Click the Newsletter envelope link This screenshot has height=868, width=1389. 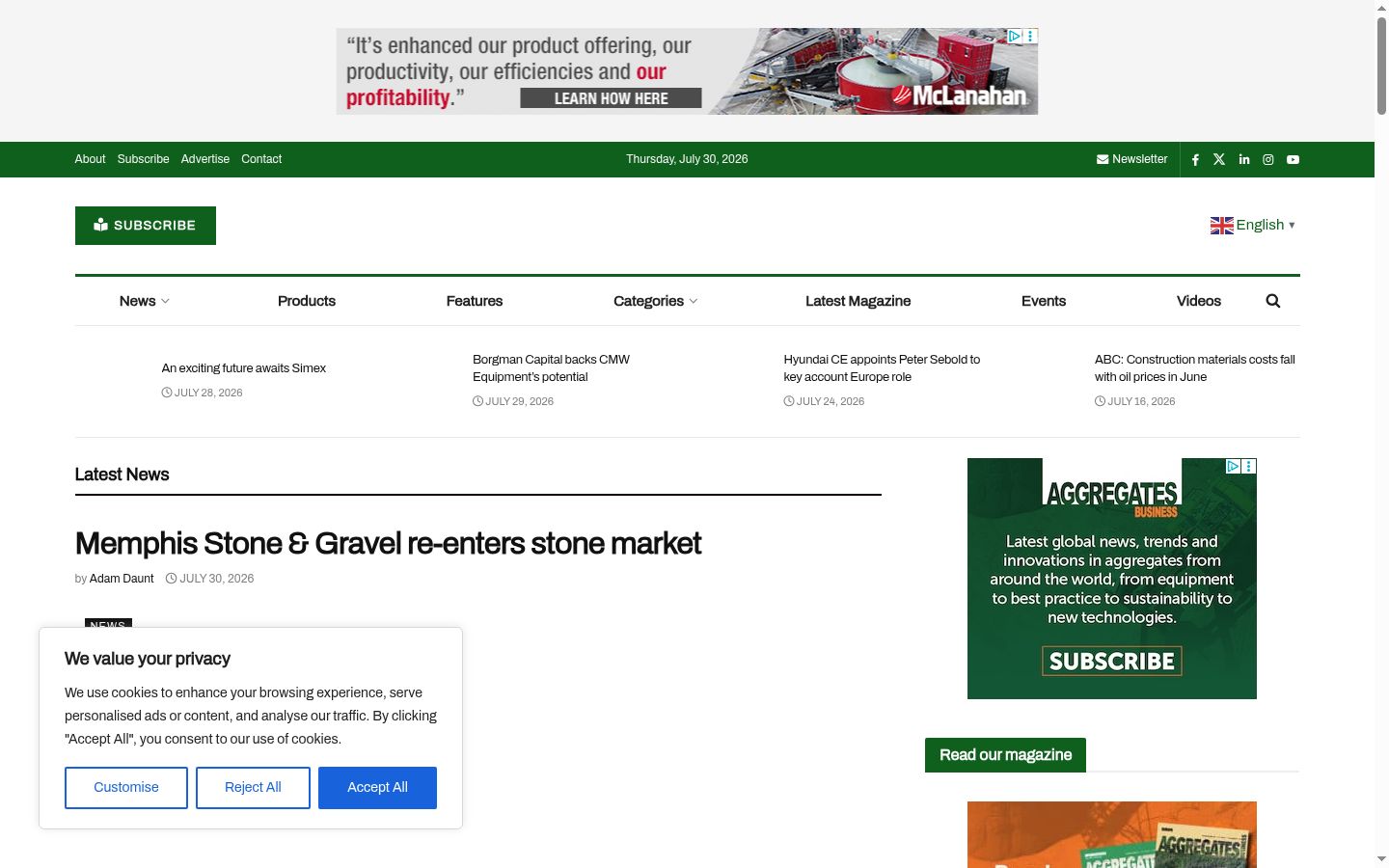pos(1131,159)
